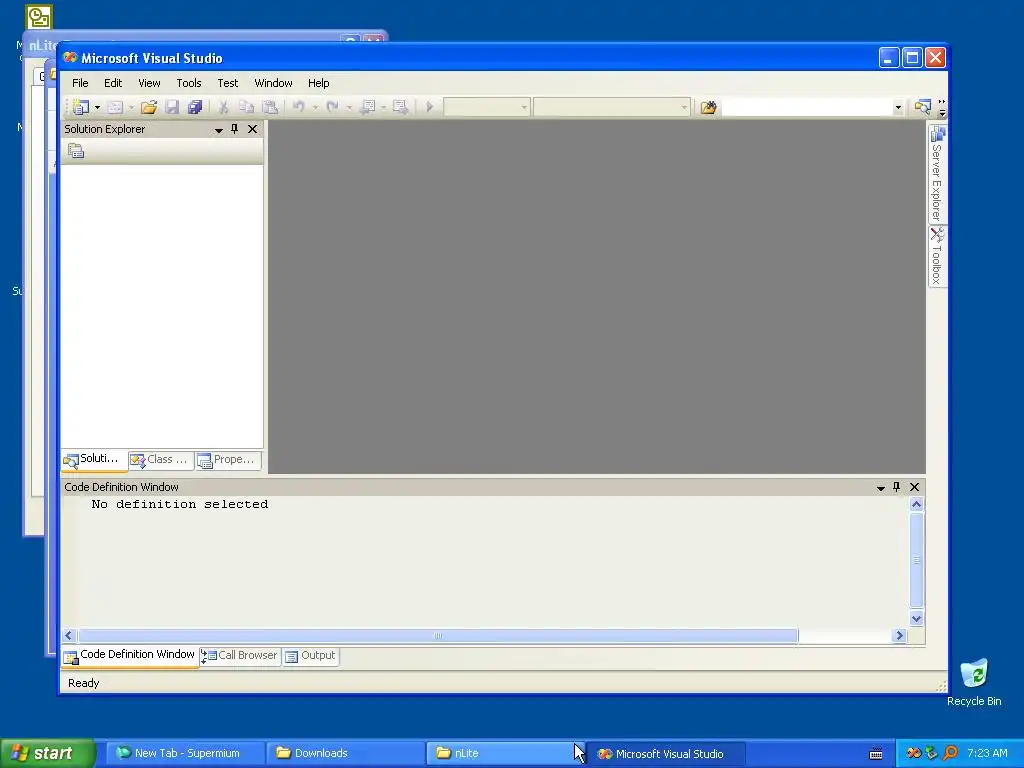Click inside the Find combo box field
This screenshot has height=768, width=1024.
(x=807, y=107)
